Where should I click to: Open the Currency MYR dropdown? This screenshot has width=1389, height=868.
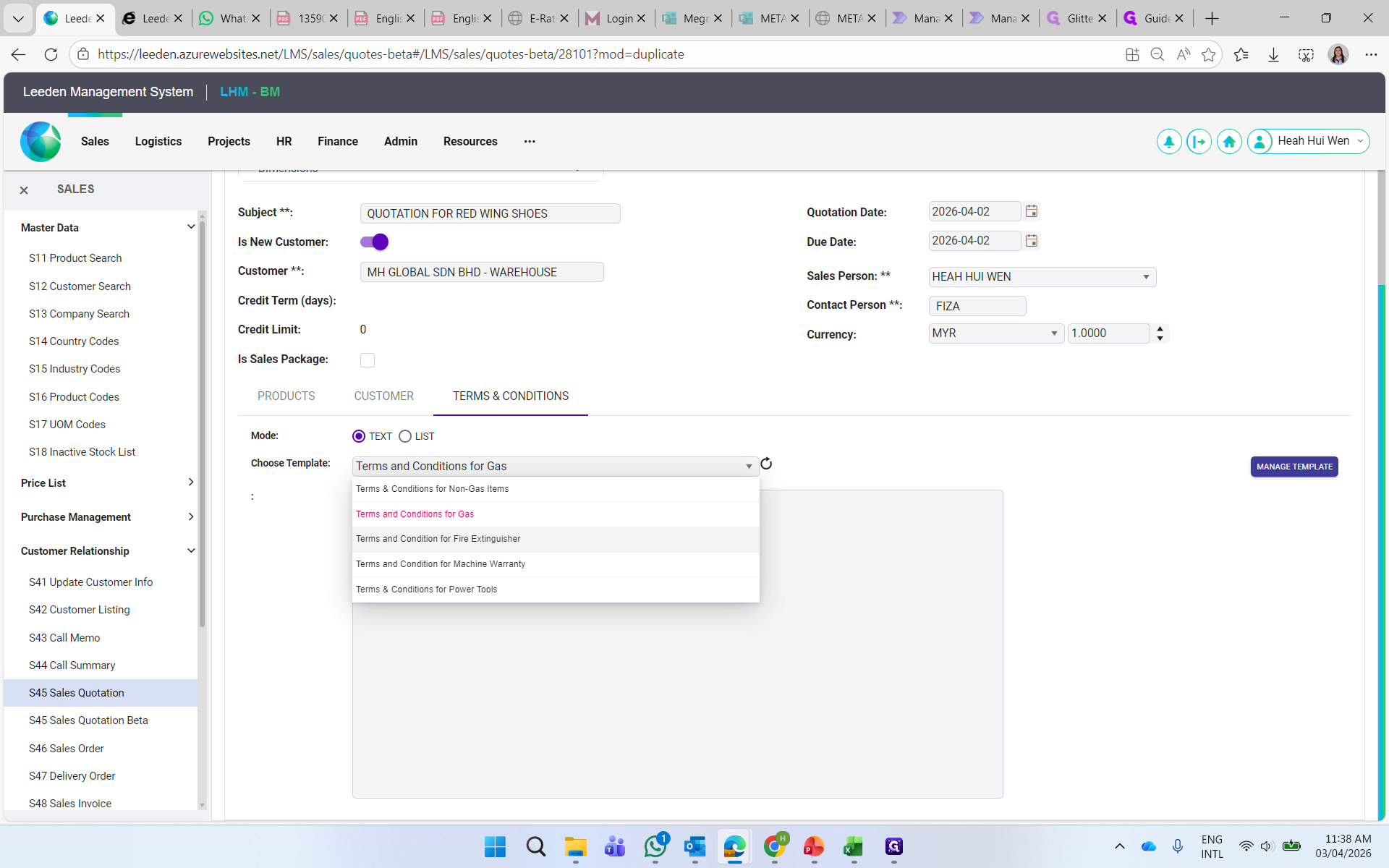[x=996, y=333]
